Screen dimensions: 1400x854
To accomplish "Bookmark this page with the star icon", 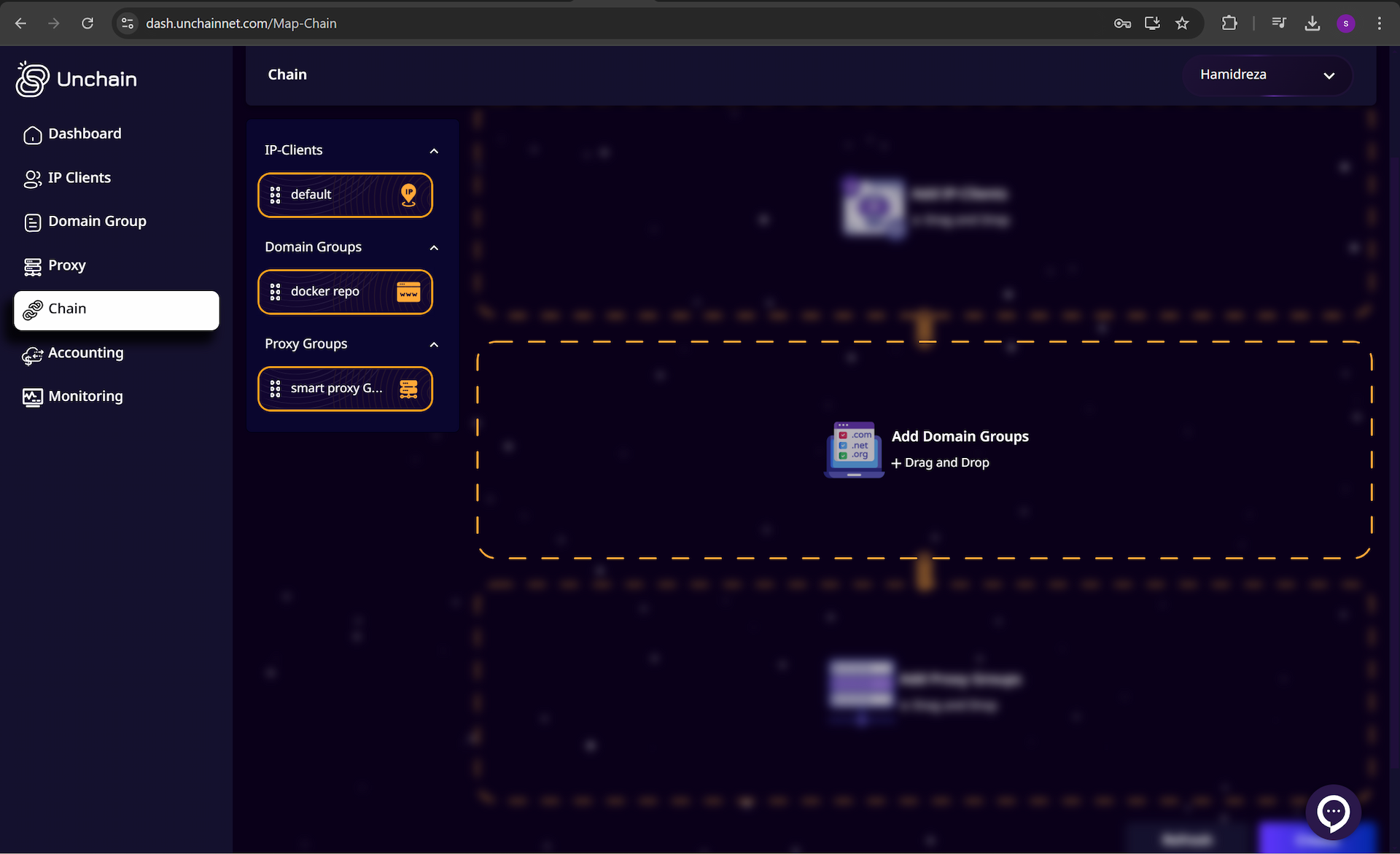I will coord(1182,23).
